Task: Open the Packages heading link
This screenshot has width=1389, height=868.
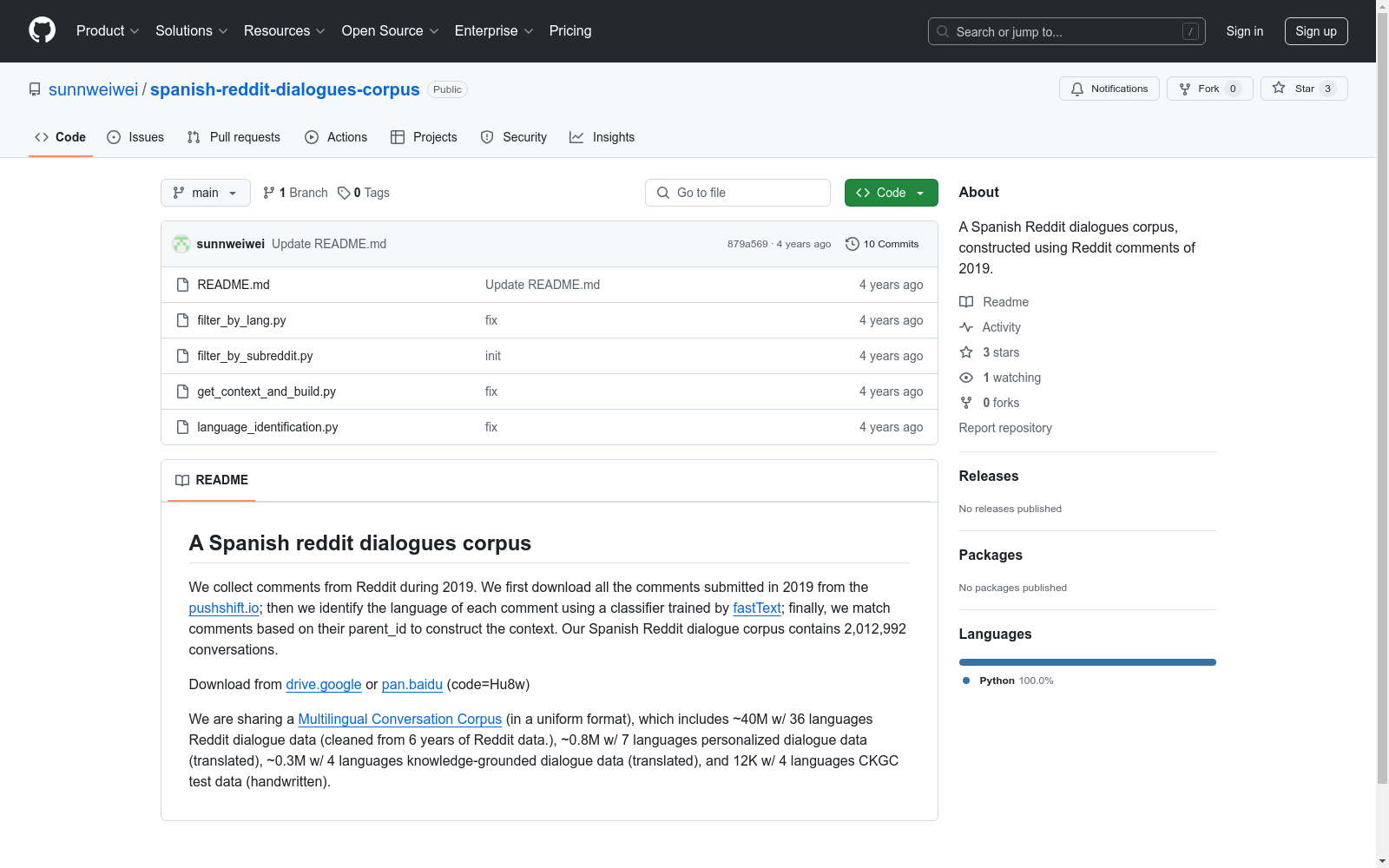Action: [x=991, y=555]
